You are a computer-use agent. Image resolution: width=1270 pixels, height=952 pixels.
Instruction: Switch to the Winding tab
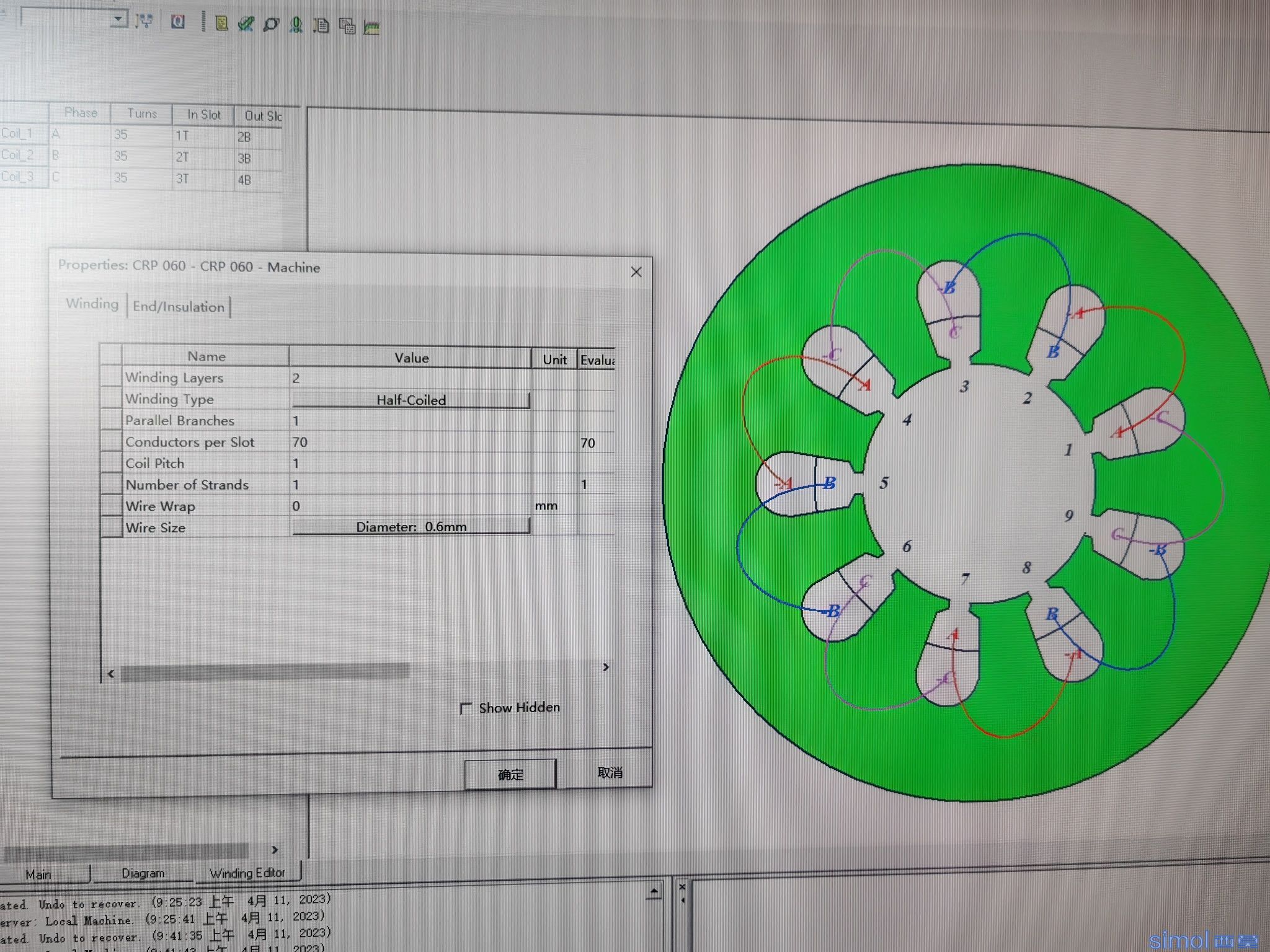click(92, 304)
